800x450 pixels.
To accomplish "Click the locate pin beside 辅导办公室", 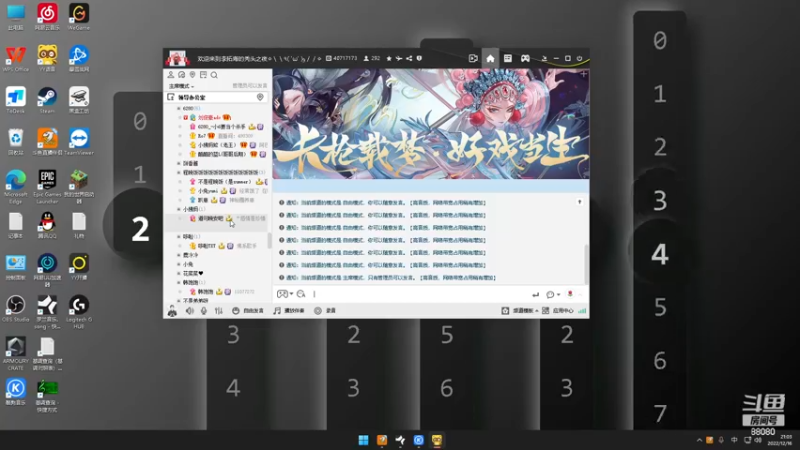I will coord(260,97).
